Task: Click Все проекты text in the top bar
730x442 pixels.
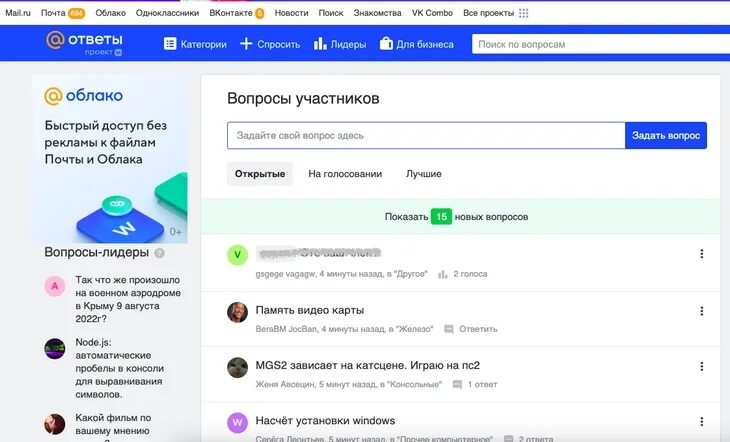Action: [488, 13]
